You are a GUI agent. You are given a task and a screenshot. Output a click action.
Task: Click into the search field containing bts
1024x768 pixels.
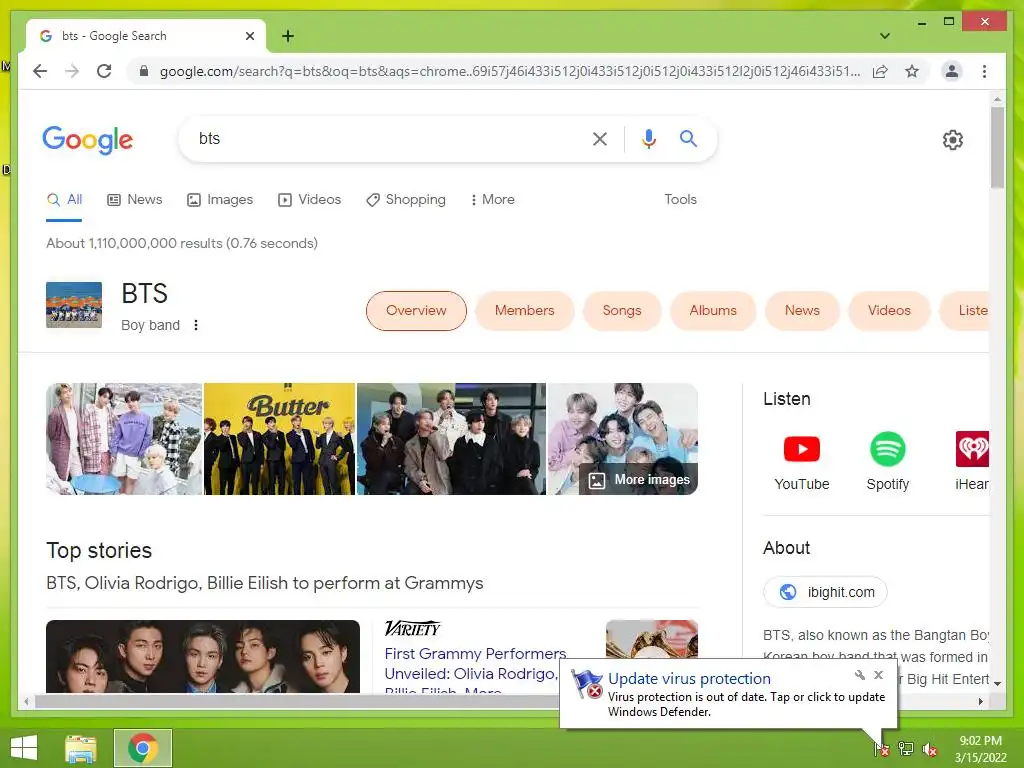(x=392, y=138)
